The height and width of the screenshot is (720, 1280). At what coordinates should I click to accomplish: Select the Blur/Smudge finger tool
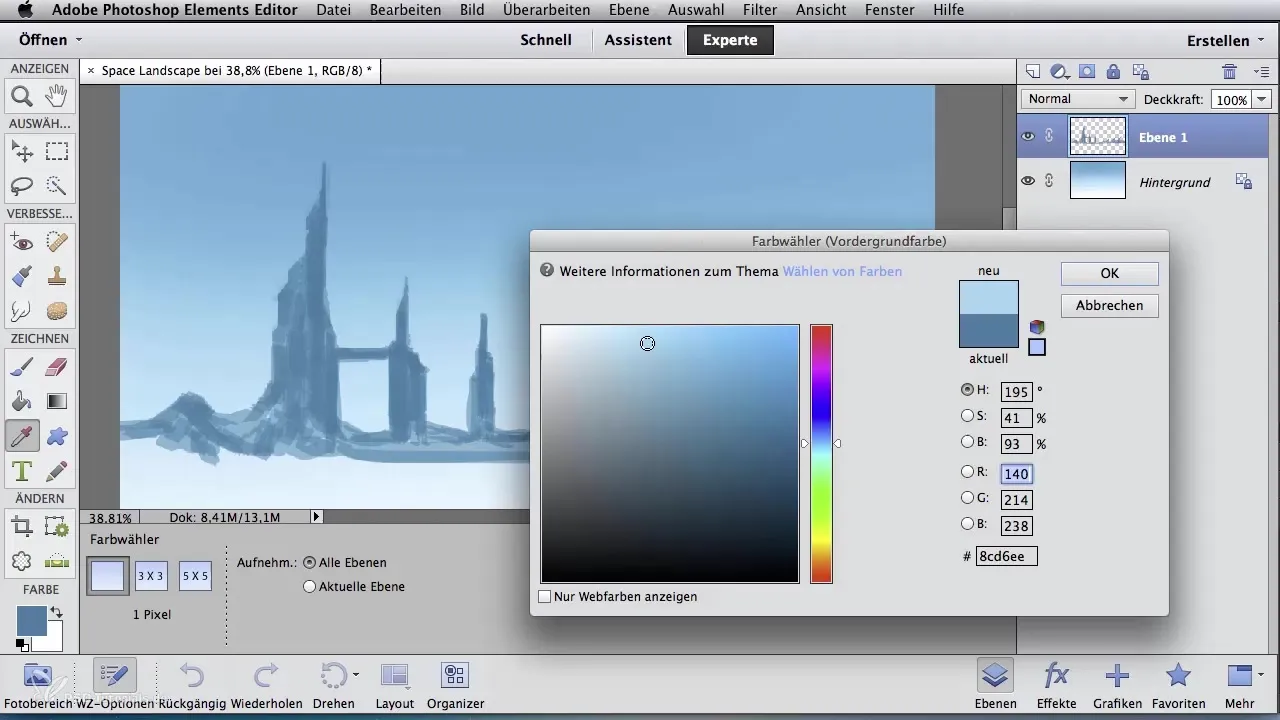coord(21,310)
